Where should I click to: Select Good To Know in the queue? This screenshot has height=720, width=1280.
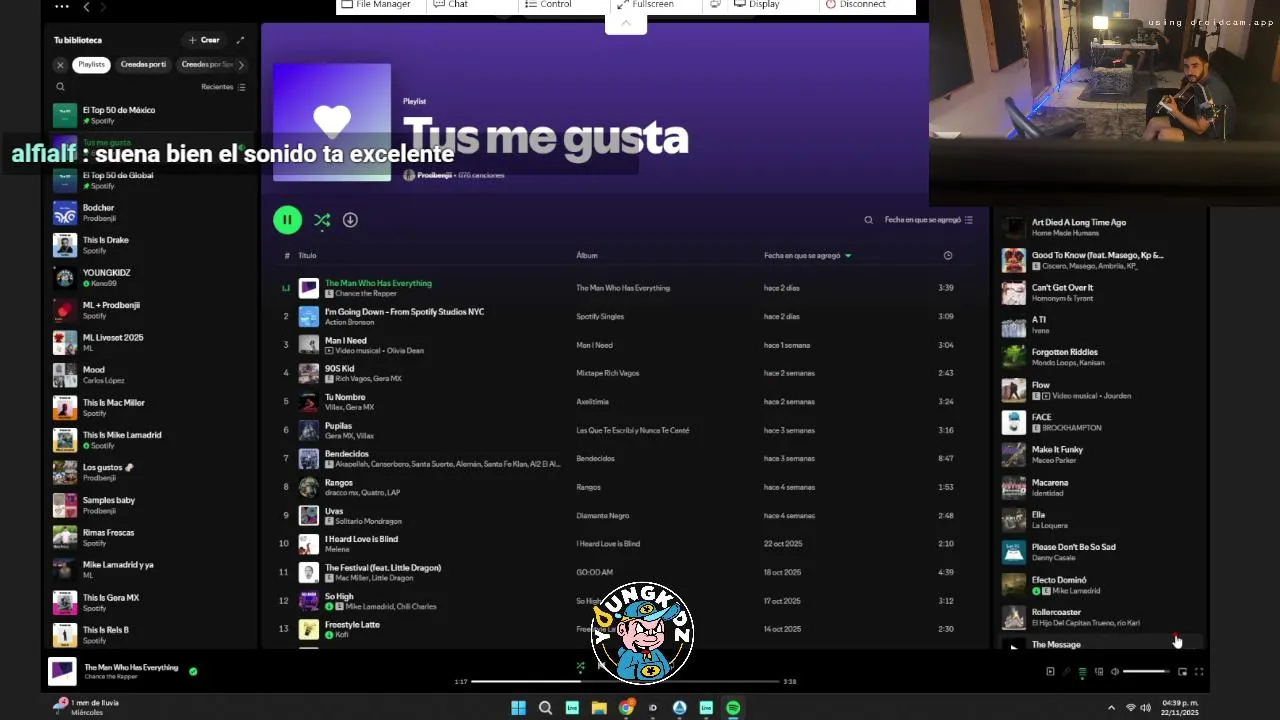tap(1100, 260)
